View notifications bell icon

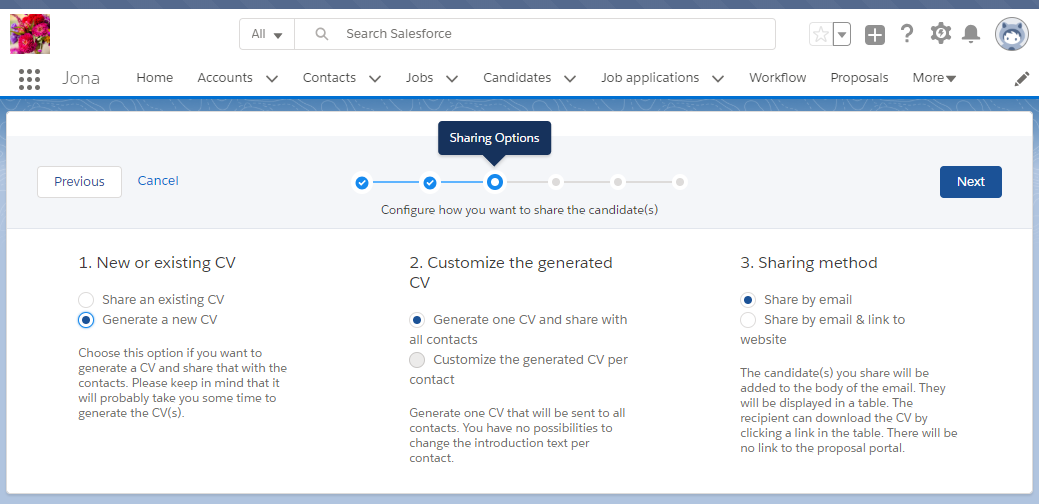tap(971, 34)
